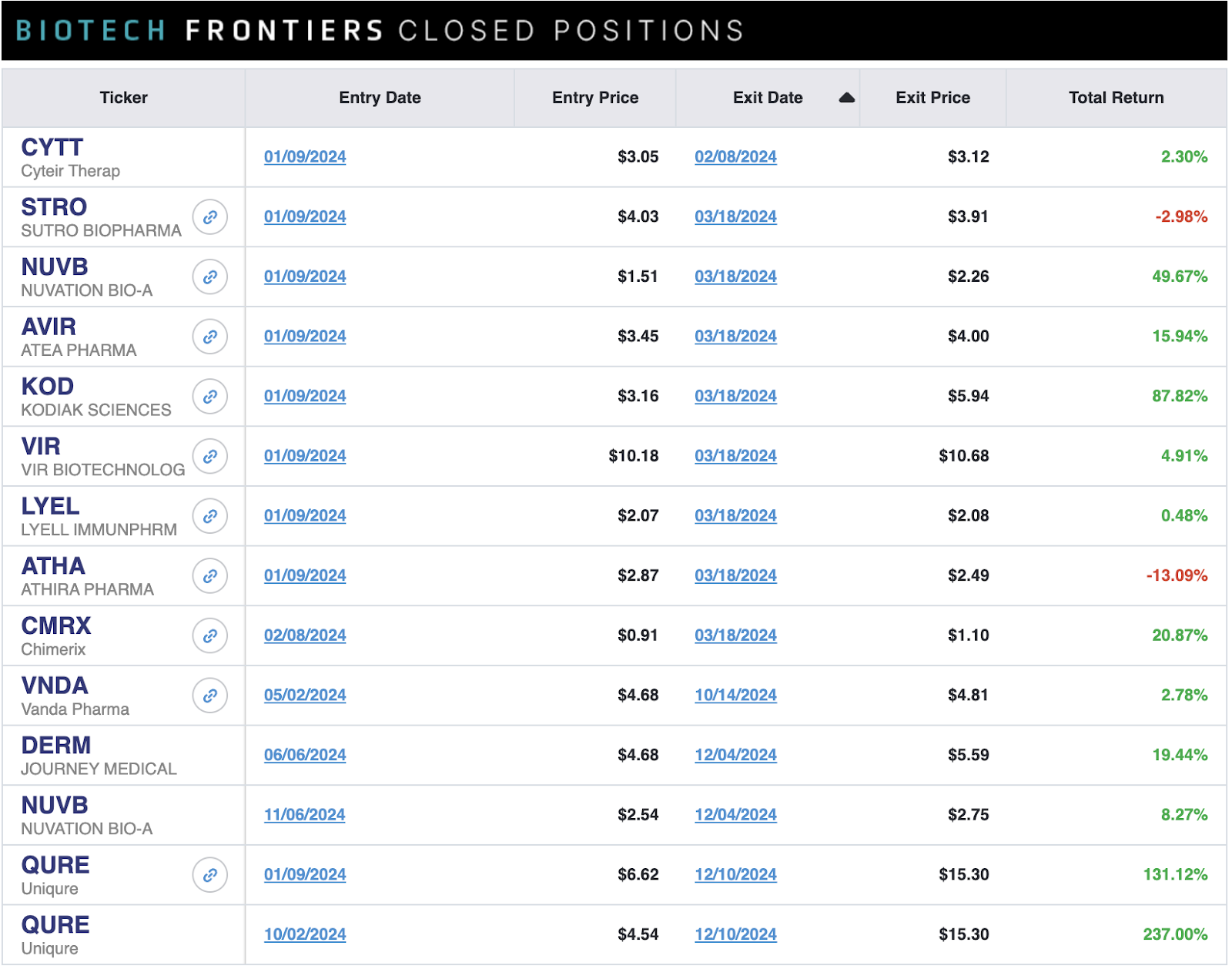Click the Entry Date column header
This screenshot has width=1232, height=969.
380,98
